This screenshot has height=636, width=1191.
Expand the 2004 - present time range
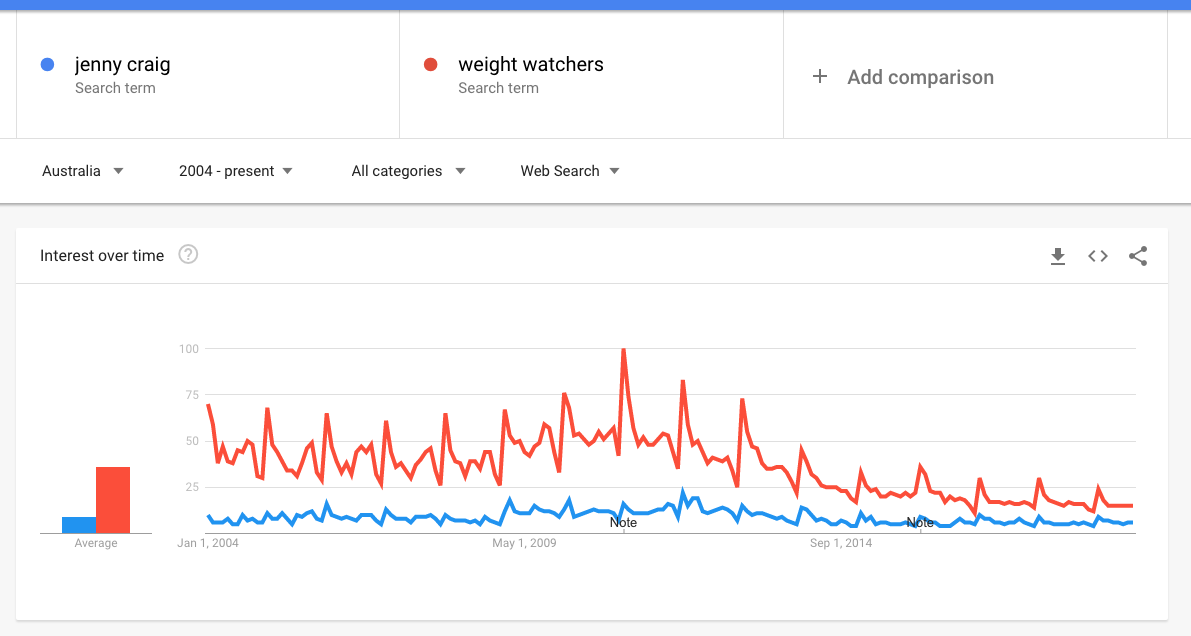click(x=236, y=171)
